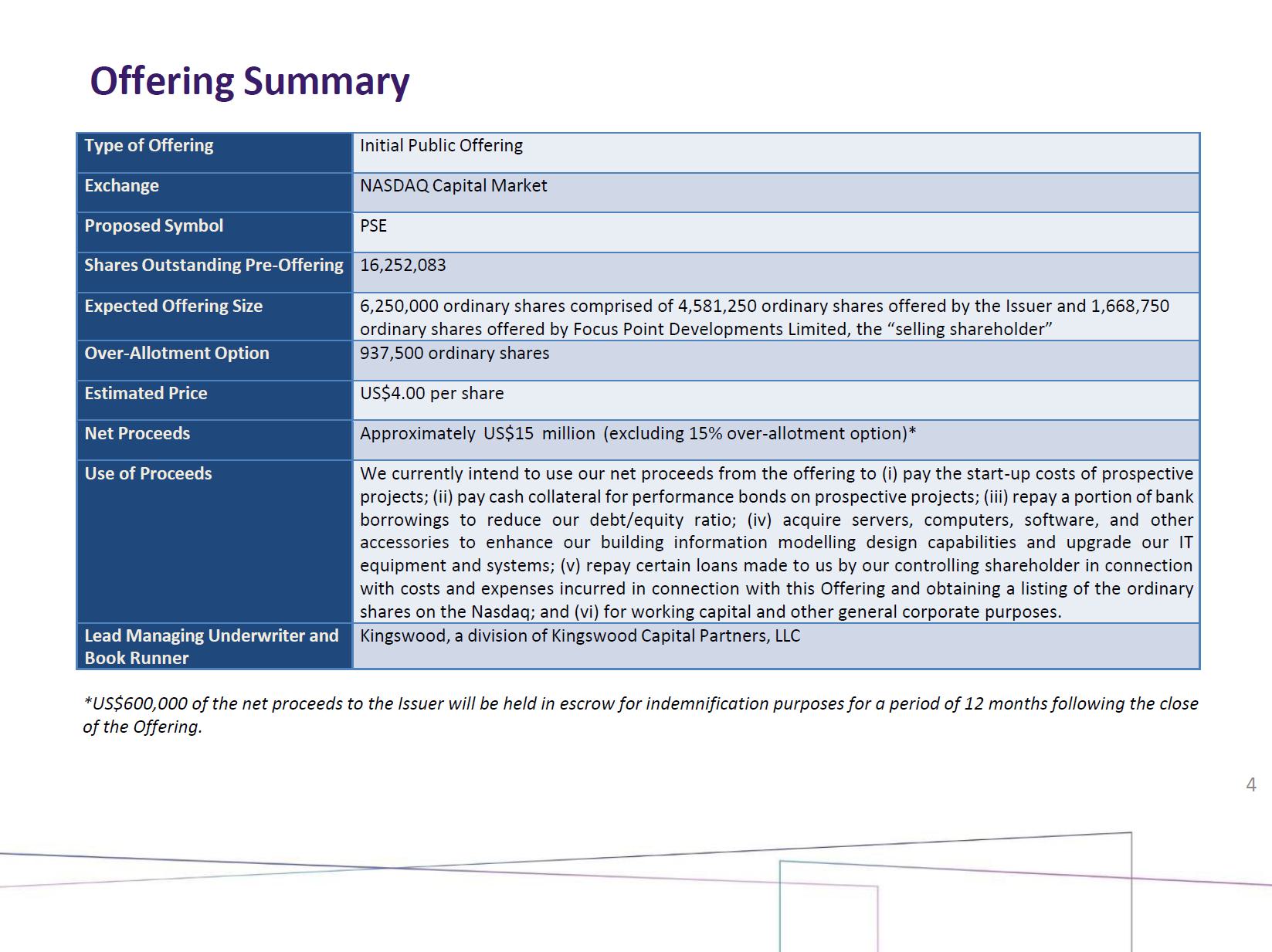
Task: Select the Estimated Price row label
Action: pyautogui.click(x=146, y=394)
